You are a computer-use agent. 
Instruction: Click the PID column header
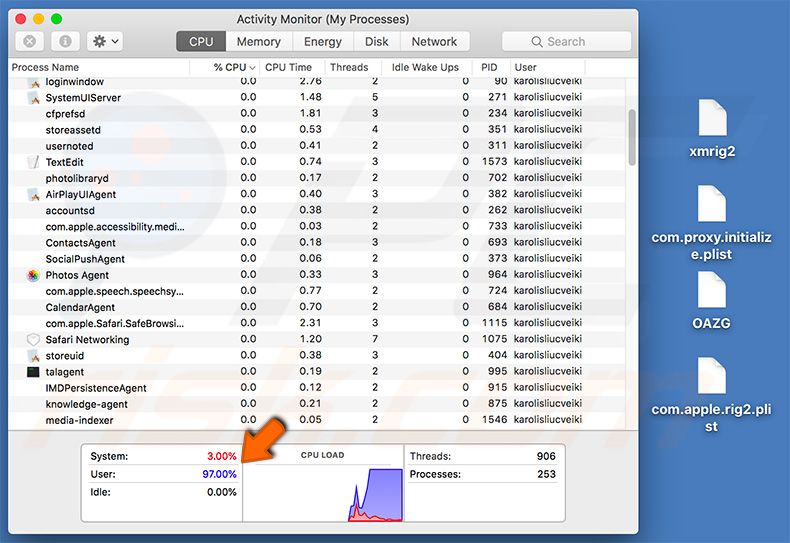[489, 67]
